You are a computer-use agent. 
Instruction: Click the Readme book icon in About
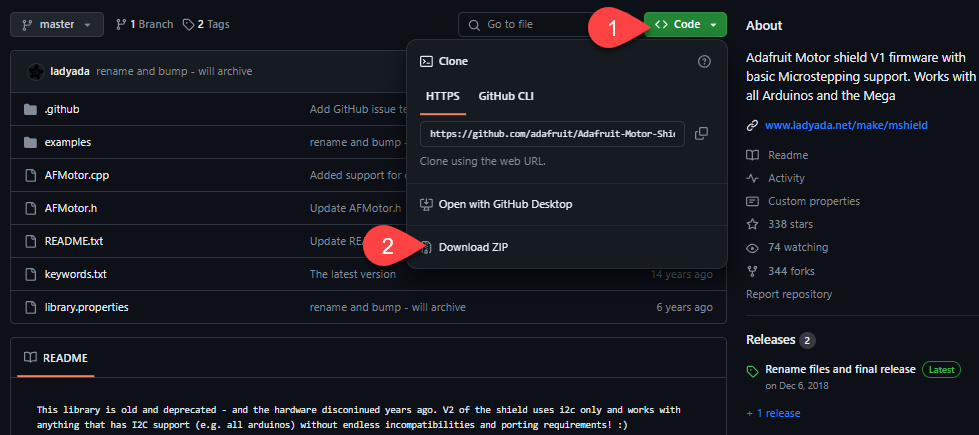tap(752, 155)
